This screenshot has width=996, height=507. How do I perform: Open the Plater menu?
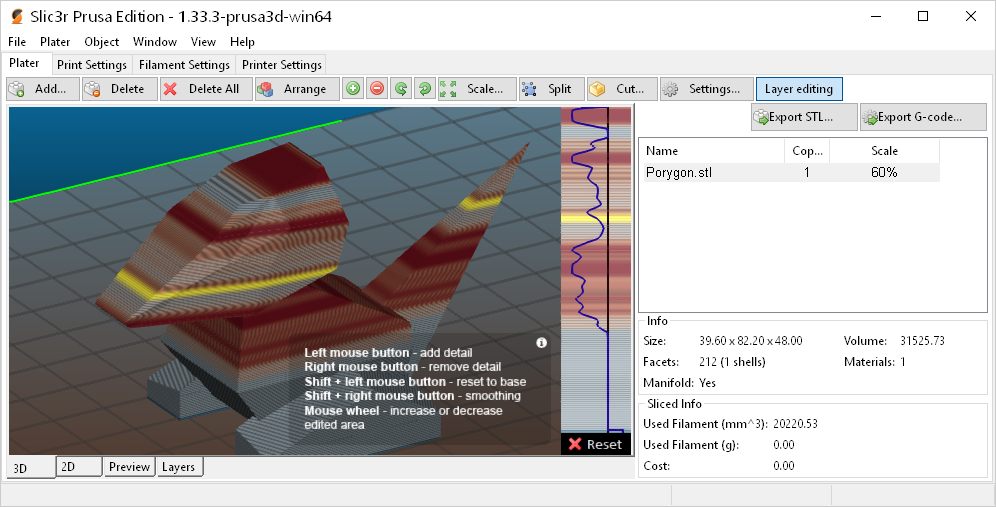(55, 42)
